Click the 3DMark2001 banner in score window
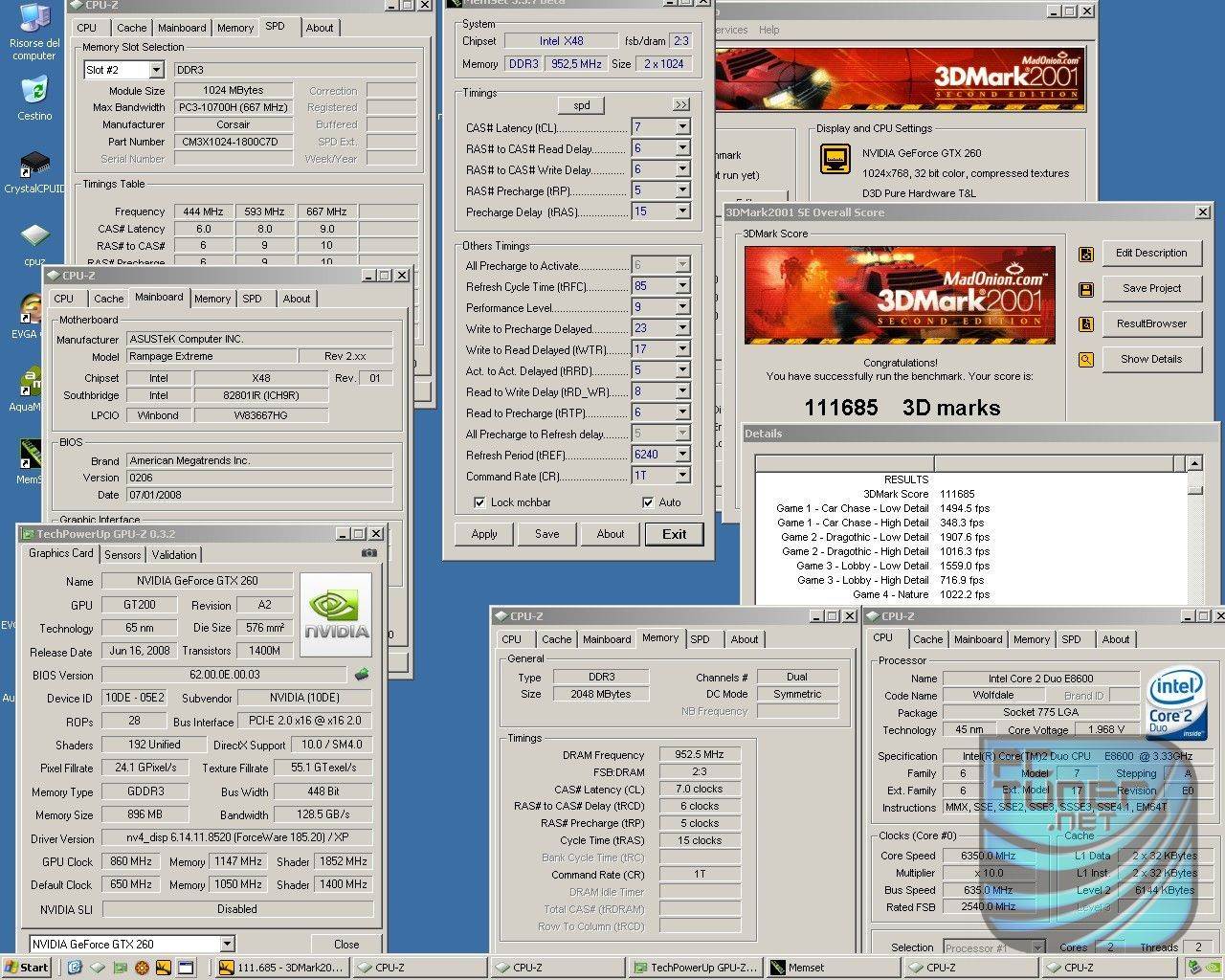 coord(900,295)
